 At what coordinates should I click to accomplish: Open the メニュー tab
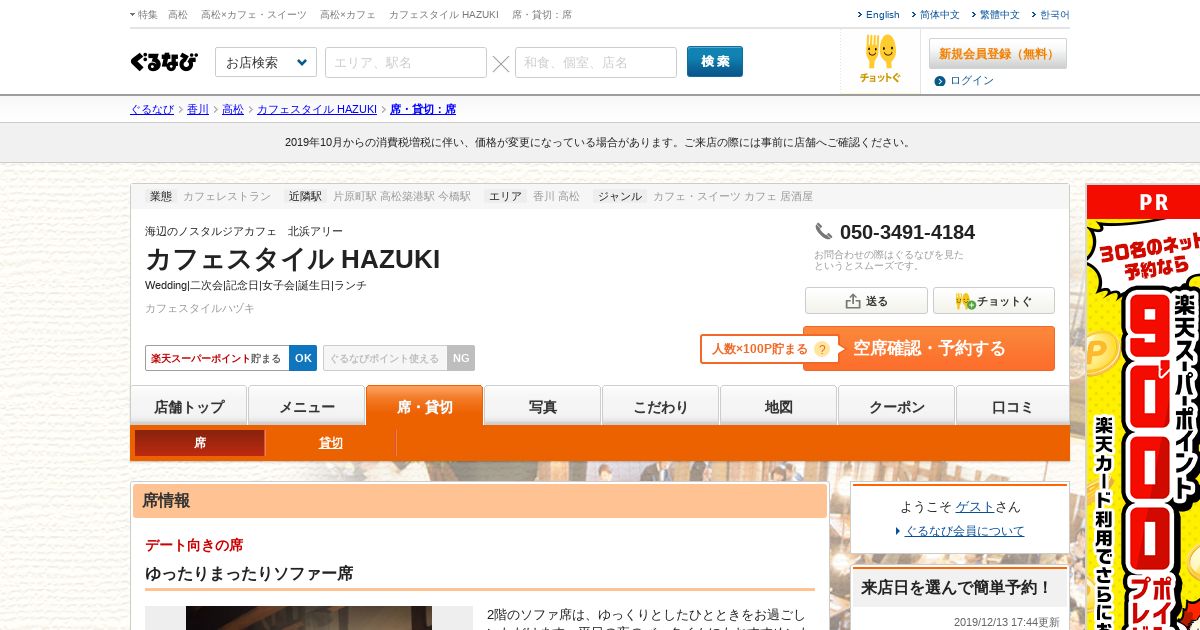(307, 407)
